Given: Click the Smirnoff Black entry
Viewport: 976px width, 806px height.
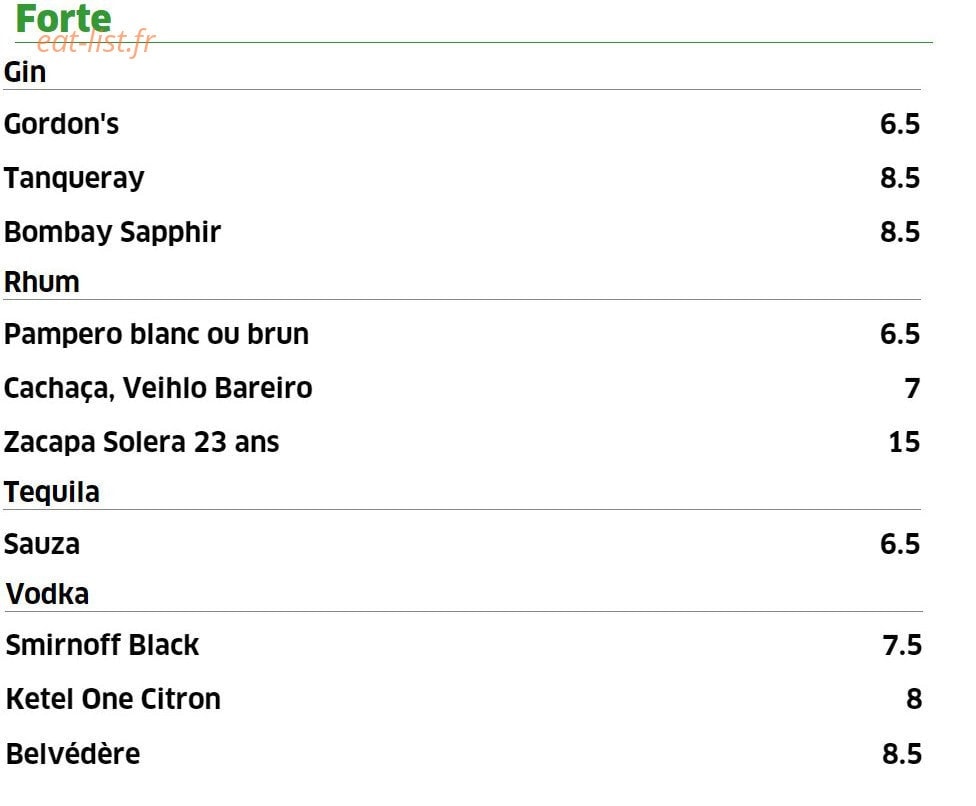Looking at the screenshot, I should click(x=102, y=645).
